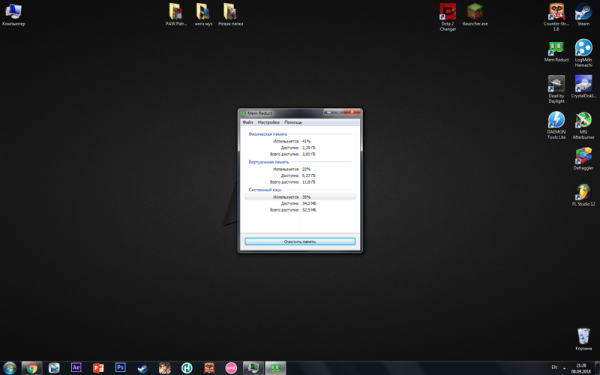
Task: Select the DAEMON Tools Lite icon
Action: [x=556, y=126]
